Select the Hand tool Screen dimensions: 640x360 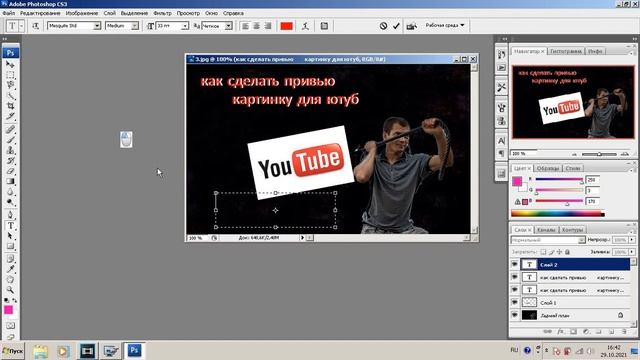pyautogui.click(x=10, y=280)
